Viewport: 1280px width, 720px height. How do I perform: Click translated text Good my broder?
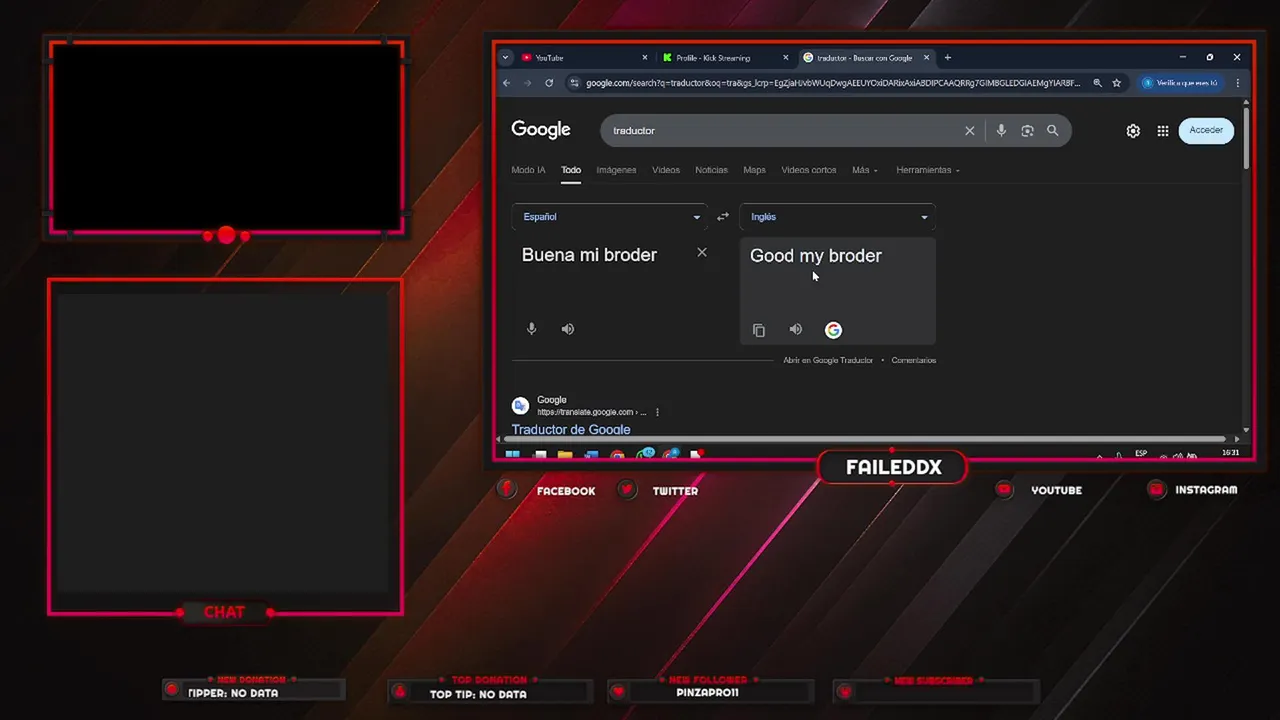click(x=816, y=256)
